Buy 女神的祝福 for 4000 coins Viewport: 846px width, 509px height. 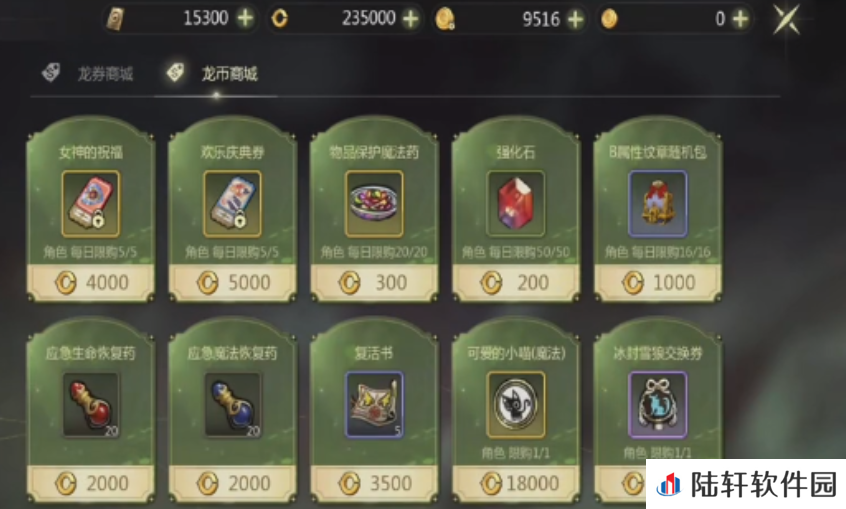pos(91,282)
